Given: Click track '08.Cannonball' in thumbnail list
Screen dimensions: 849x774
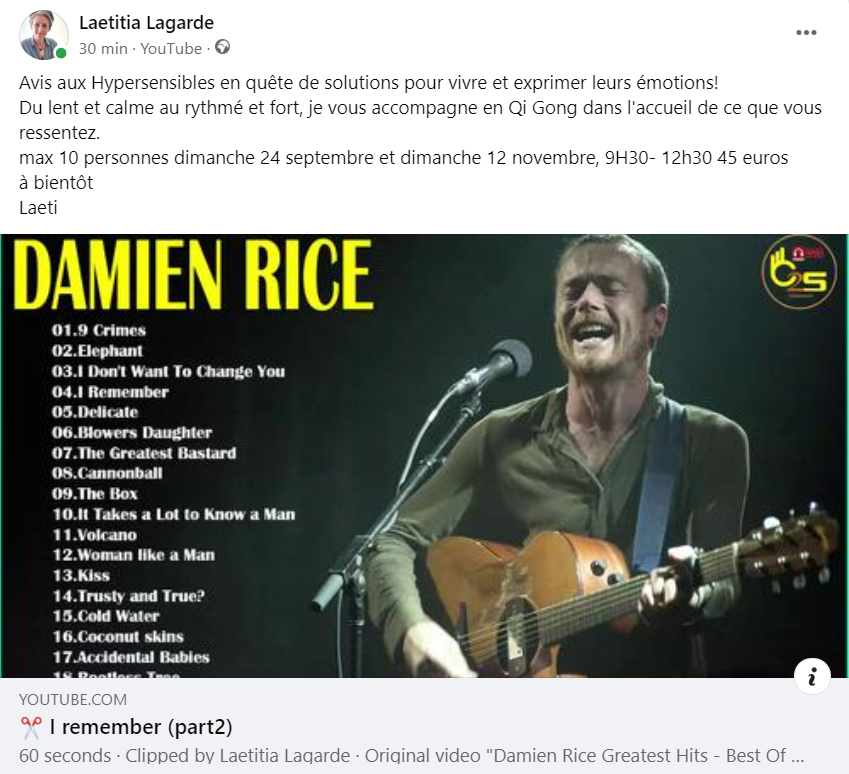Looking at the screenshot, I should 107,473.
